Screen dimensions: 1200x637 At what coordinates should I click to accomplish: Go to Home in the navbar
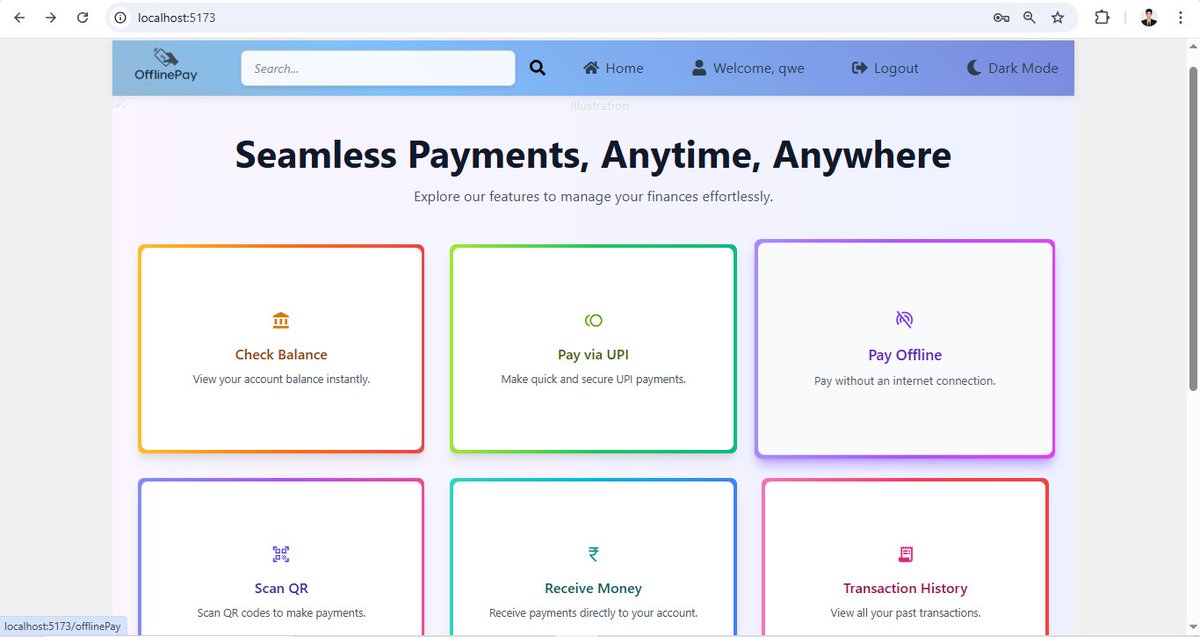coord(613,68)
